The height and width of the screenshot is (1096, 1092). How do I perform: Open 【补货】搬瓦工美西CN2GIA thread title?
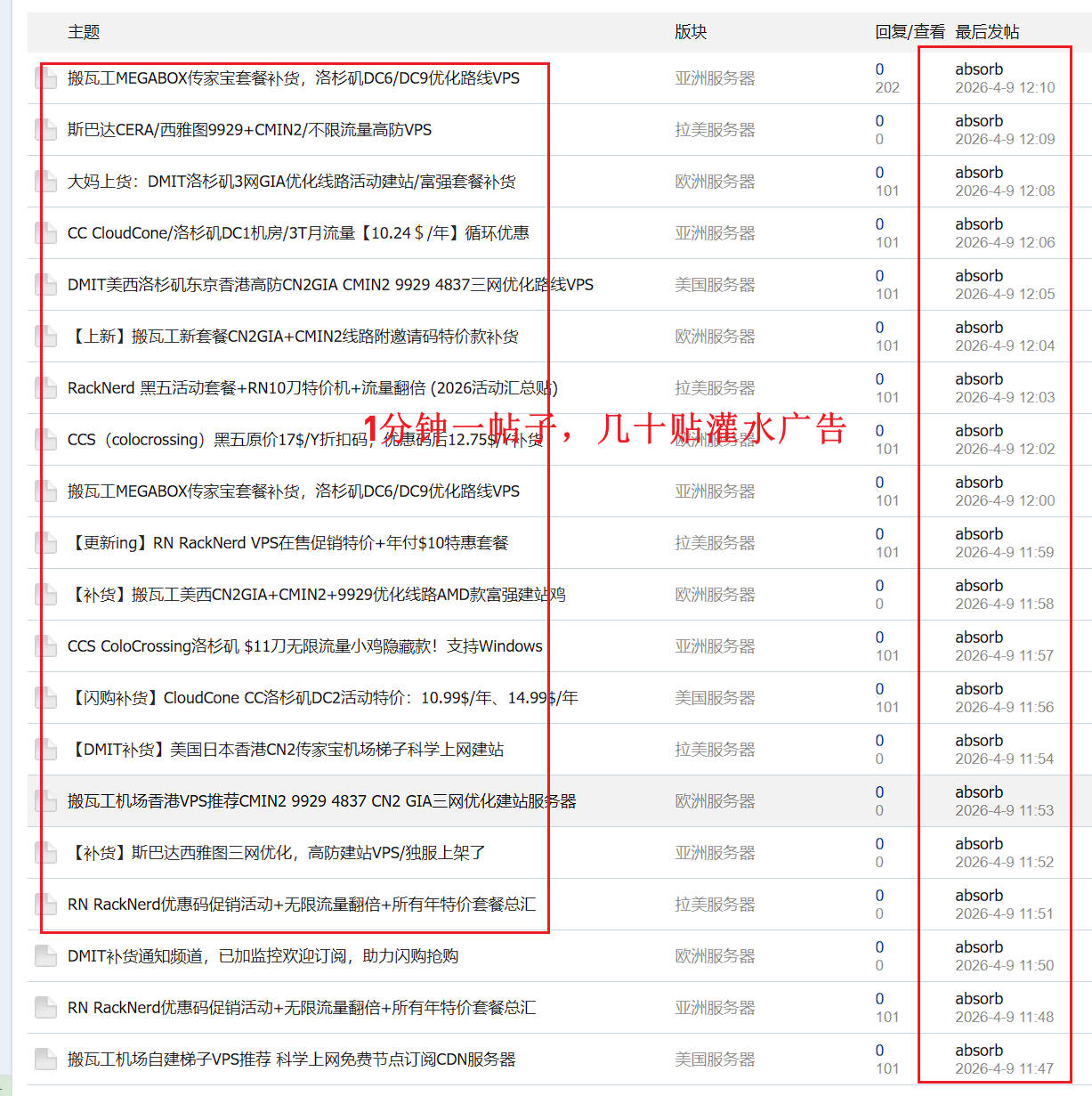coord(316,595)
